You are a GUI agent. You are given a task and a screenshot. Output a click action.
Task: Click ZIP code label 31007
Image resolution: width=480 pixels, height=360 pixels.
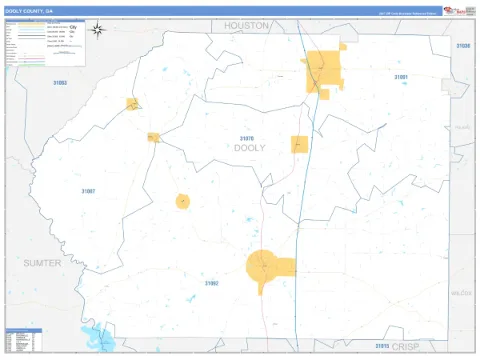88,191
